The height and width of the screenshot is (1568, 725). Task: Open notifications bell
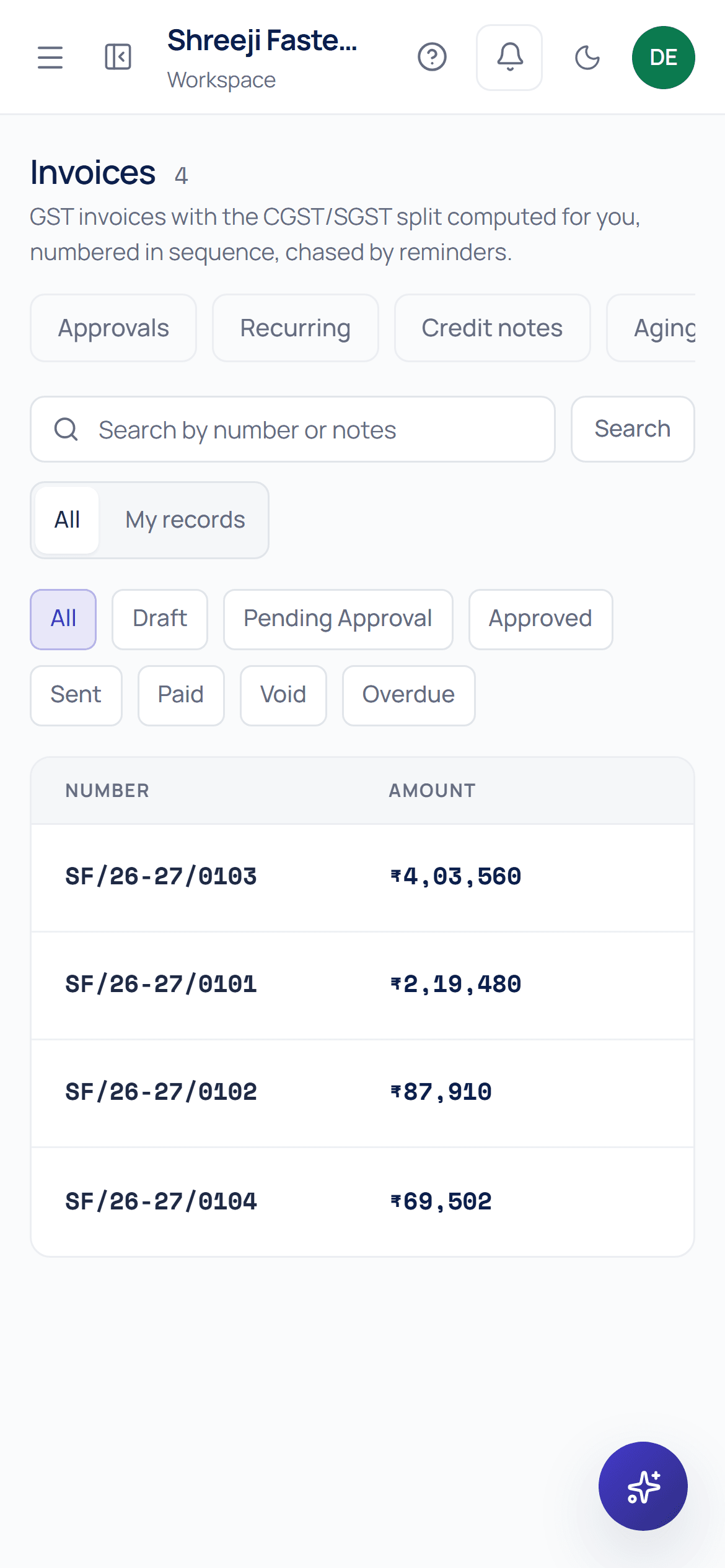pyautogui.click(x=509, y=58)
